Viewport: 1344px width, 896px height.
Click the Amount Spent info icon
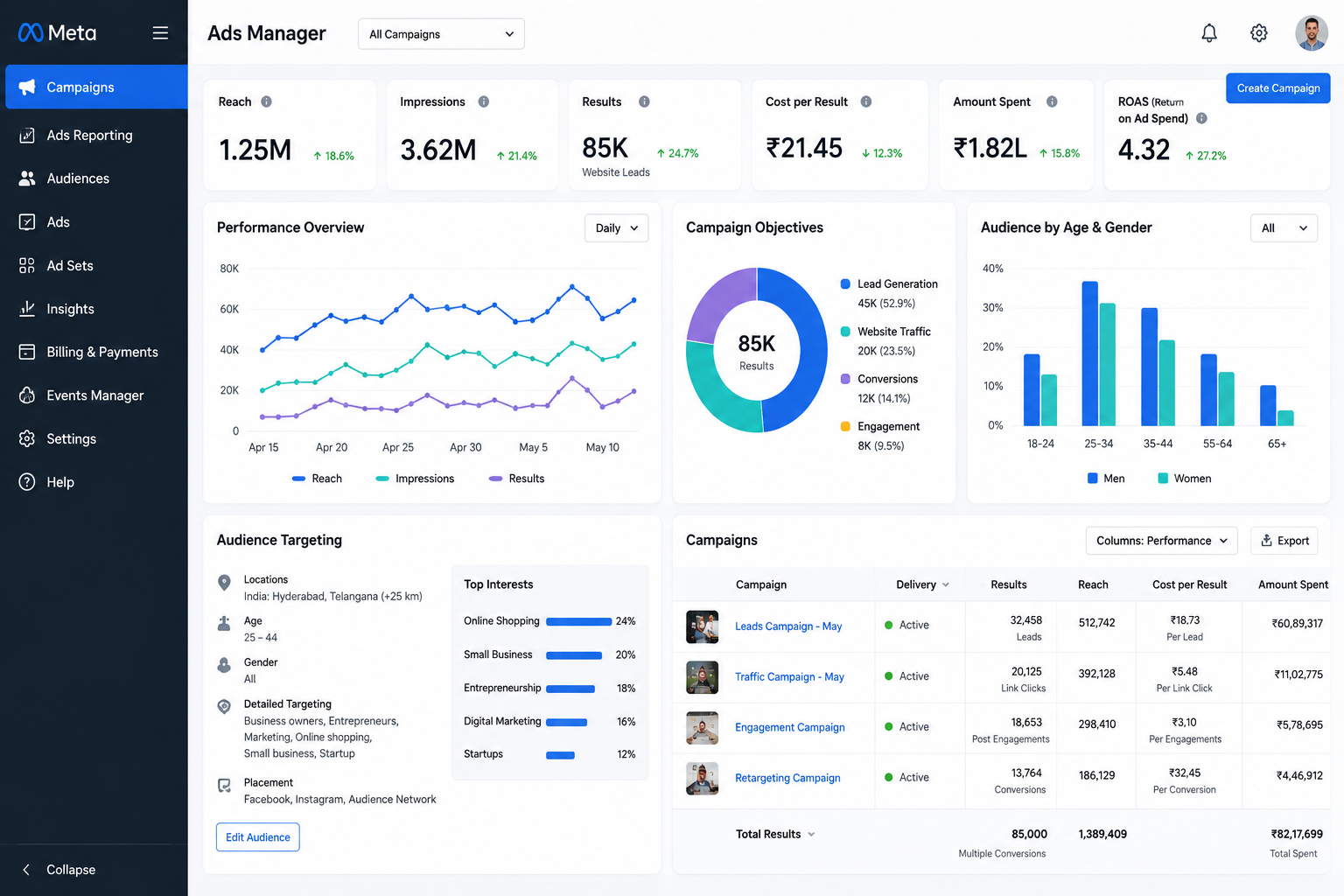(x=1052, y=101)
